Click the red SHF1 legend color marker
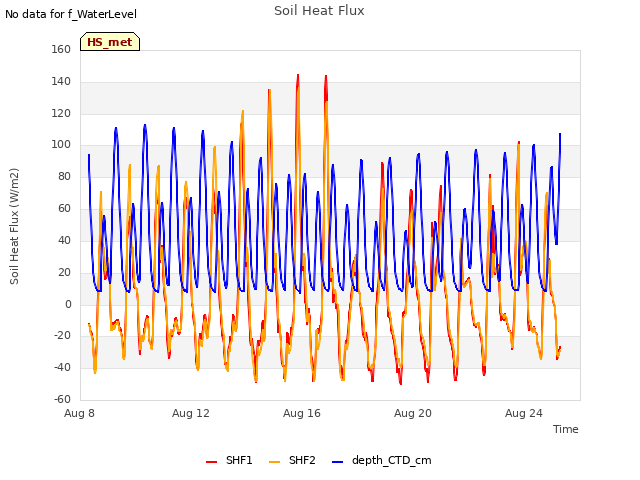This screenshot has height=480, width=640. click(211, 462)
